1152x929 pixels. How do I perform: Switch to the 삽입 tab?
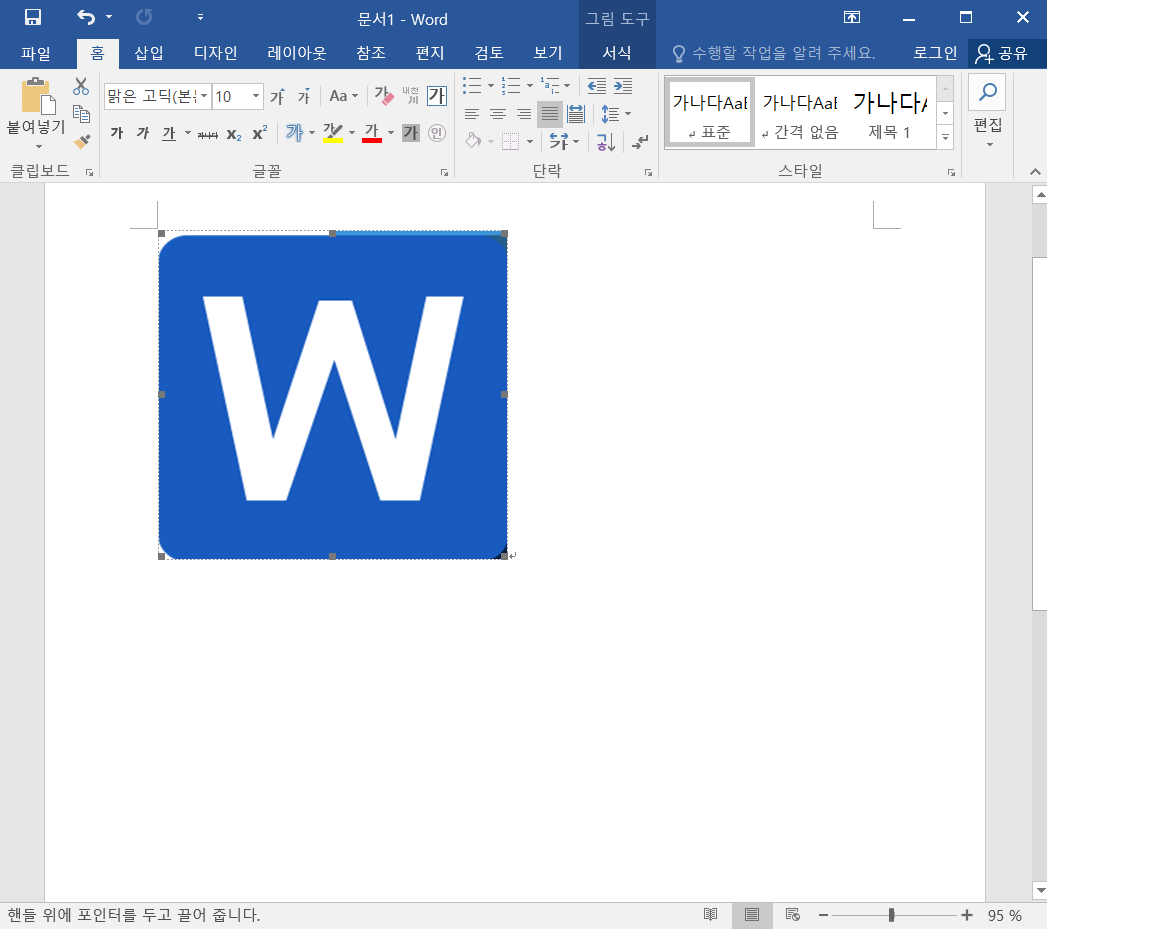coord(148,53)
